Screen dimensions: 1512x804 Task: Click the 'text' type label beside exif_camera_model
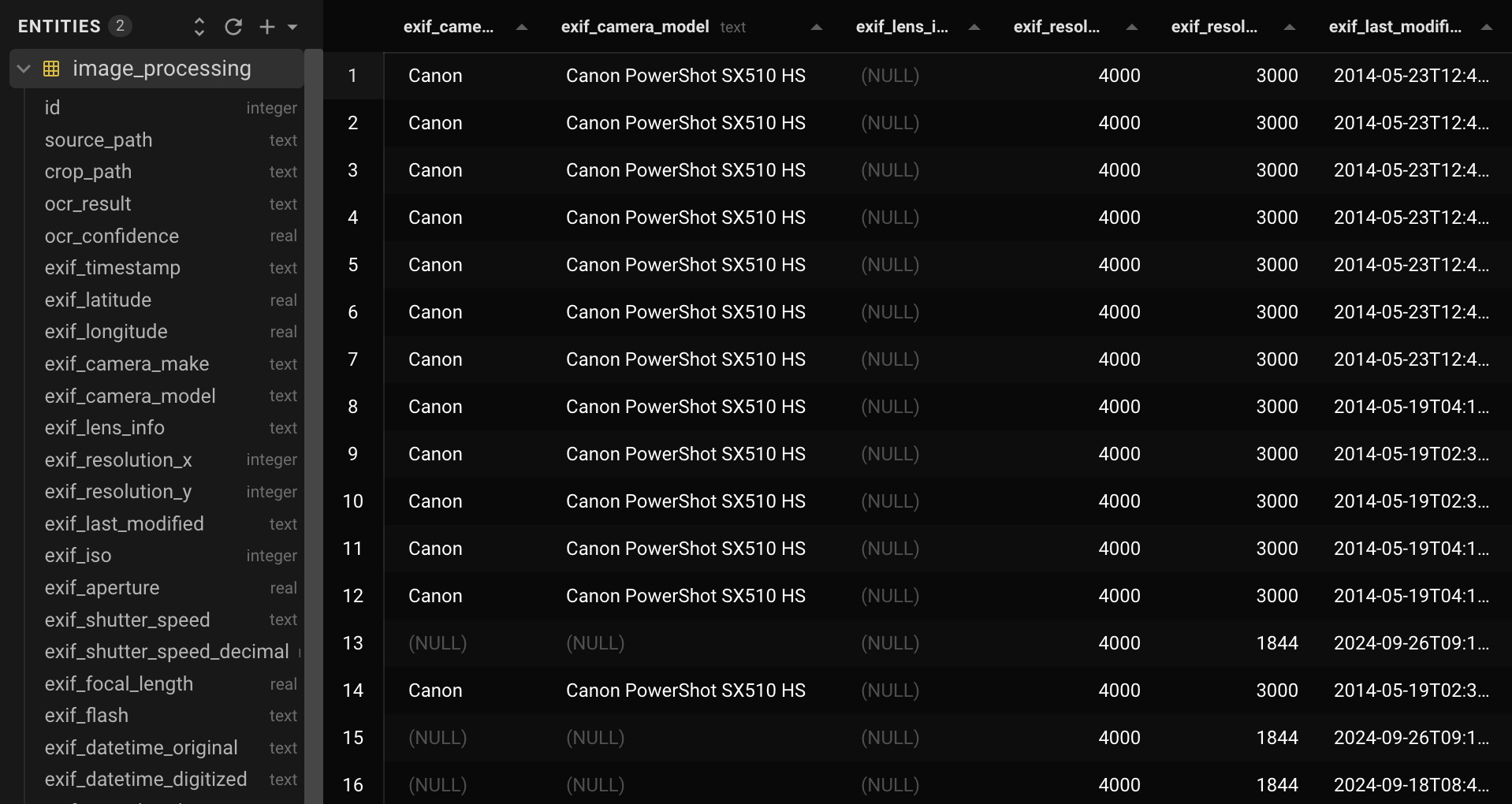[x=732, y=27]
